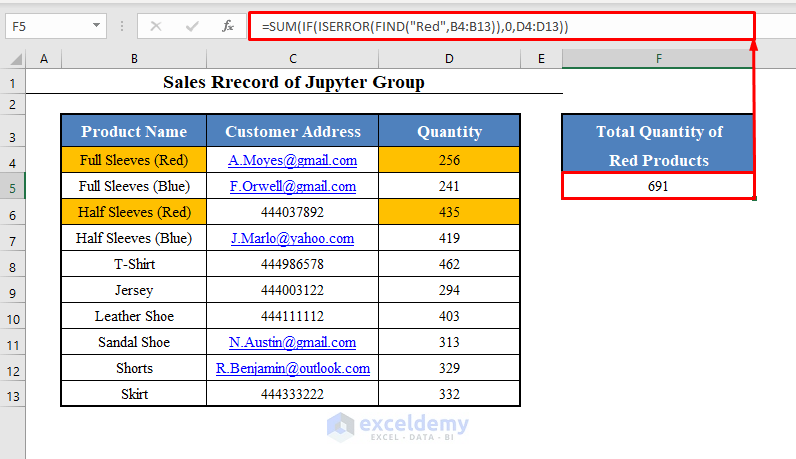Select row 5 header
The height and width of the screenshot is (459, 796).
coord(13,188)
